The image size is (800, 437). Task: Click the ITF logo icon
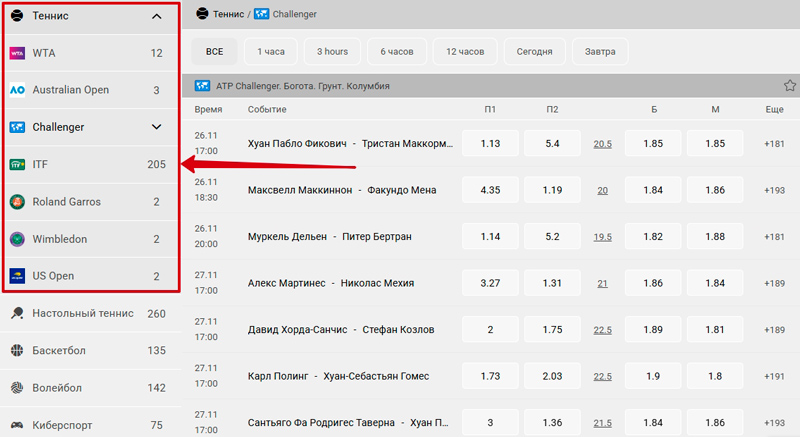tap(17, 164)
